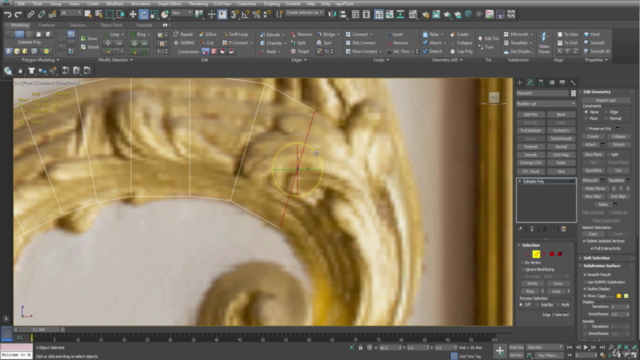Open the Hierarchy command panel tab
The image size is (640, 360).
click(541, 82)
